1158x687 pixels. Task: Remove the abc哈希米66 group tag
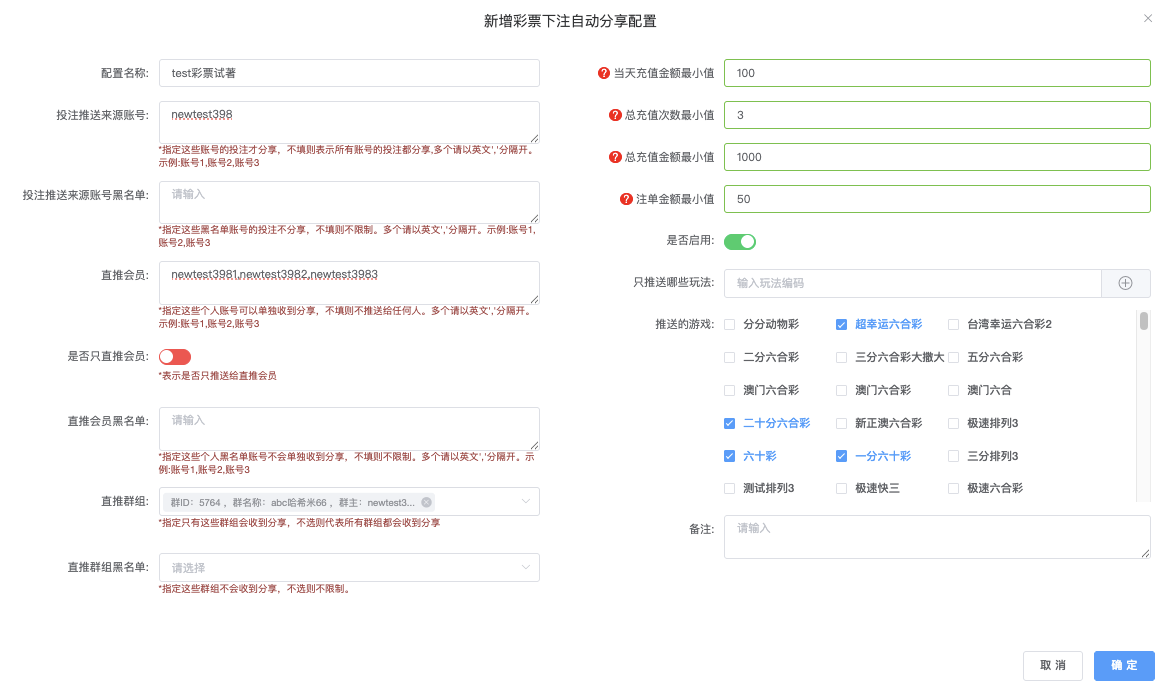point(426,502)
